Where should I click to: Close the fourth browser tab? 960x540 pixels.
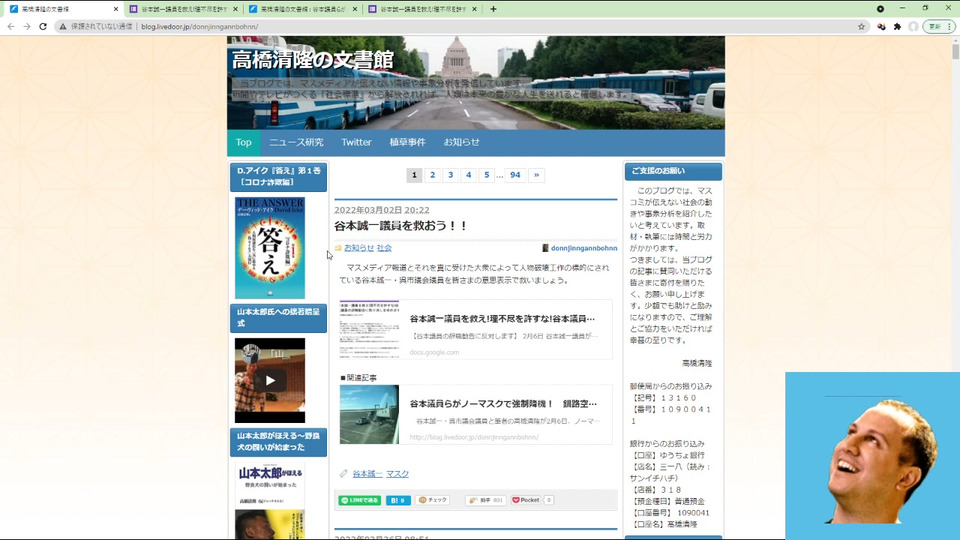(x=474, y=9)
